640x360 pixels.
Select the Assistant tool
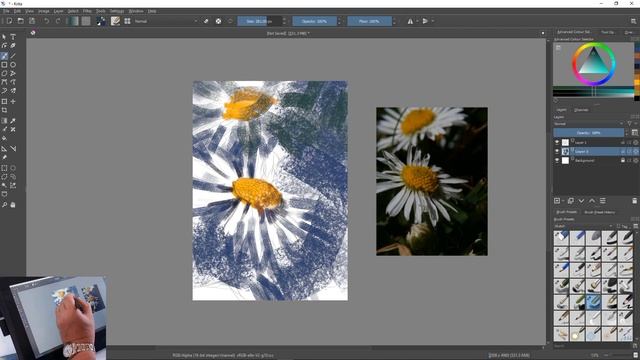point(4,149)
